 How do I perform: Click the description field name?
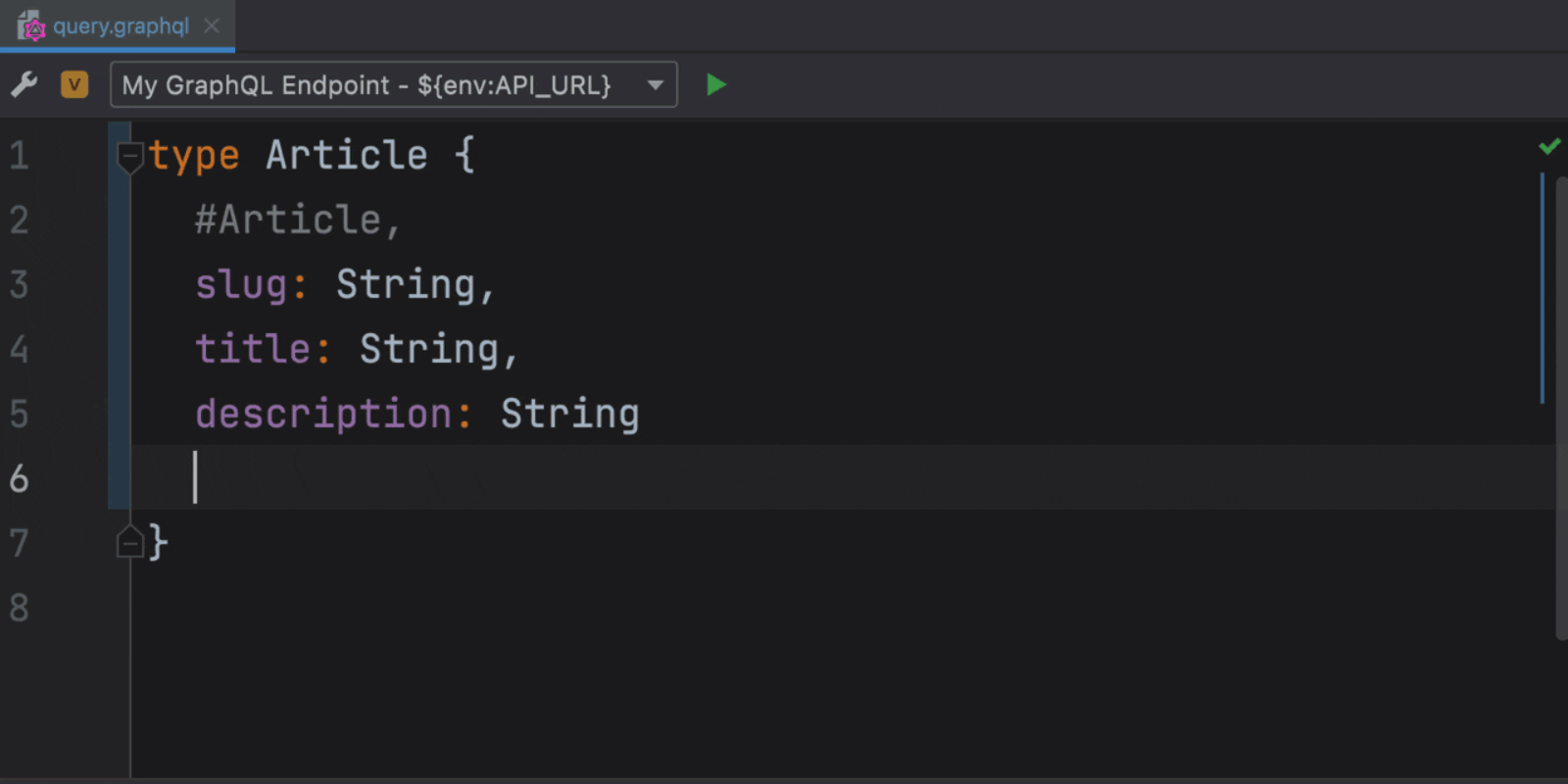[323, 415]
